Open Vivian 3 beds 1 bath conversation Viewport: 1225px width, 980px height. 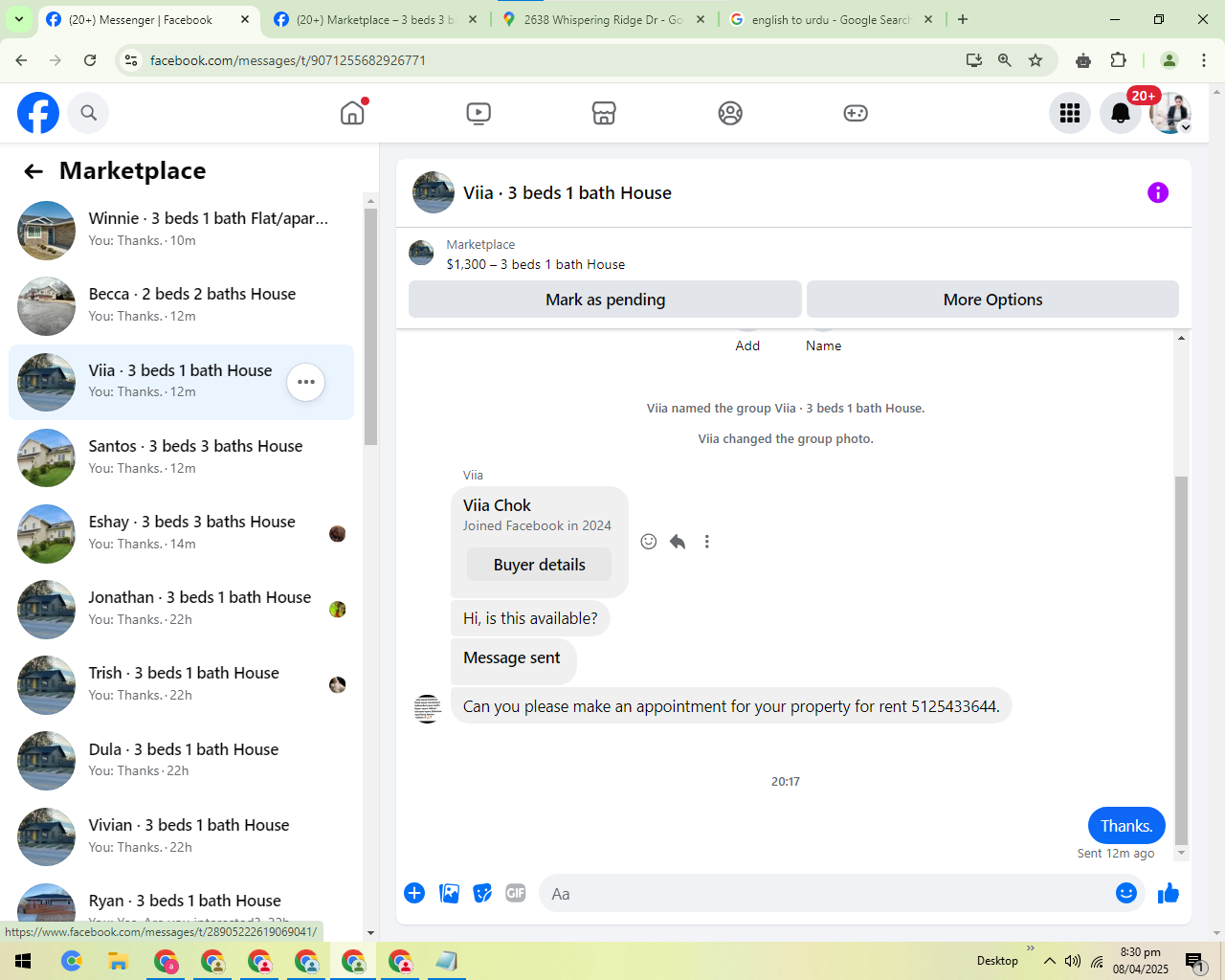pyautogui.click(x=182, y=836)
